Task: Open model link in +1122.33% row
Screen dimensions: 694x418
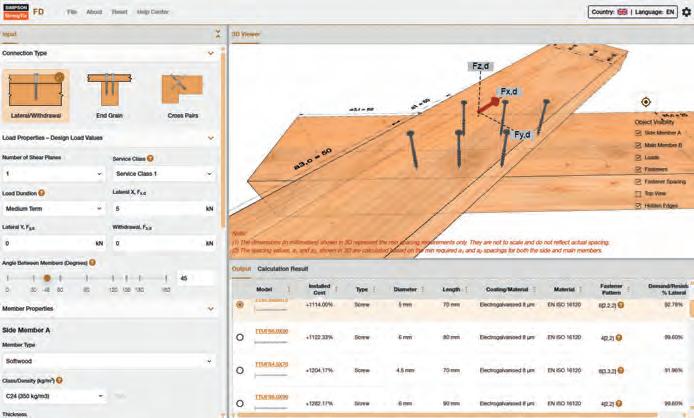Action: coord(272,331)
